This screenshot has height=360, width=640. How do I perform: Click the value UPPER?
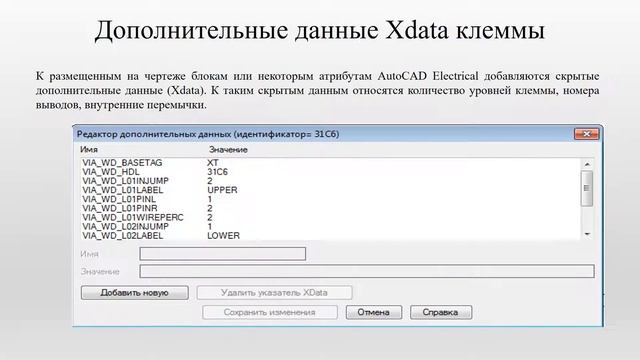222,190
